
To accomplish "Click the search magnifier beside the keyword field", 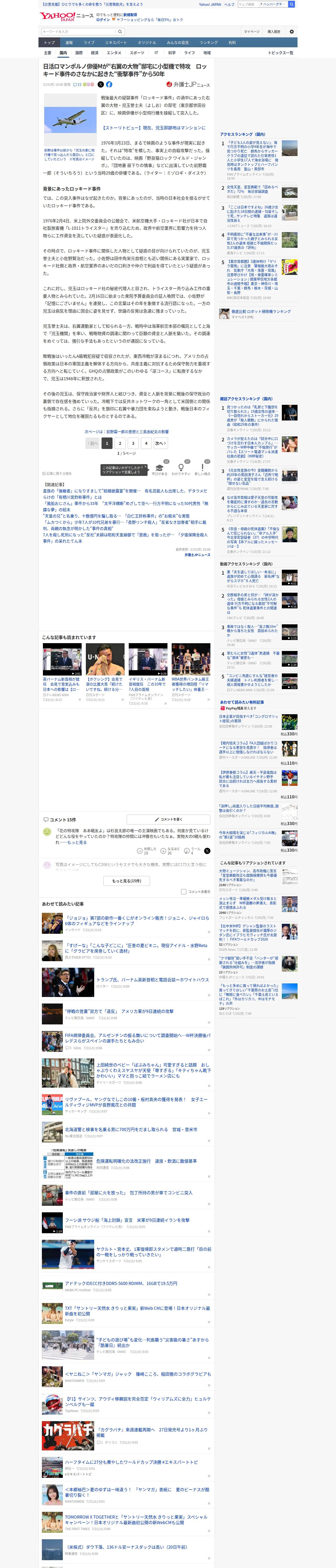I will (120, 32).
